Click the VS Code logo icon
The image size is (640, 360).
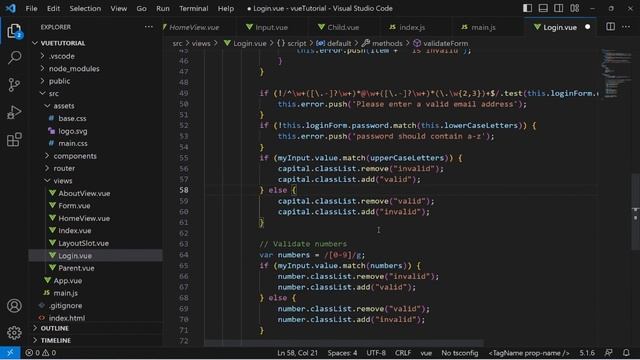pyautogui.click(x=11, y=8)
